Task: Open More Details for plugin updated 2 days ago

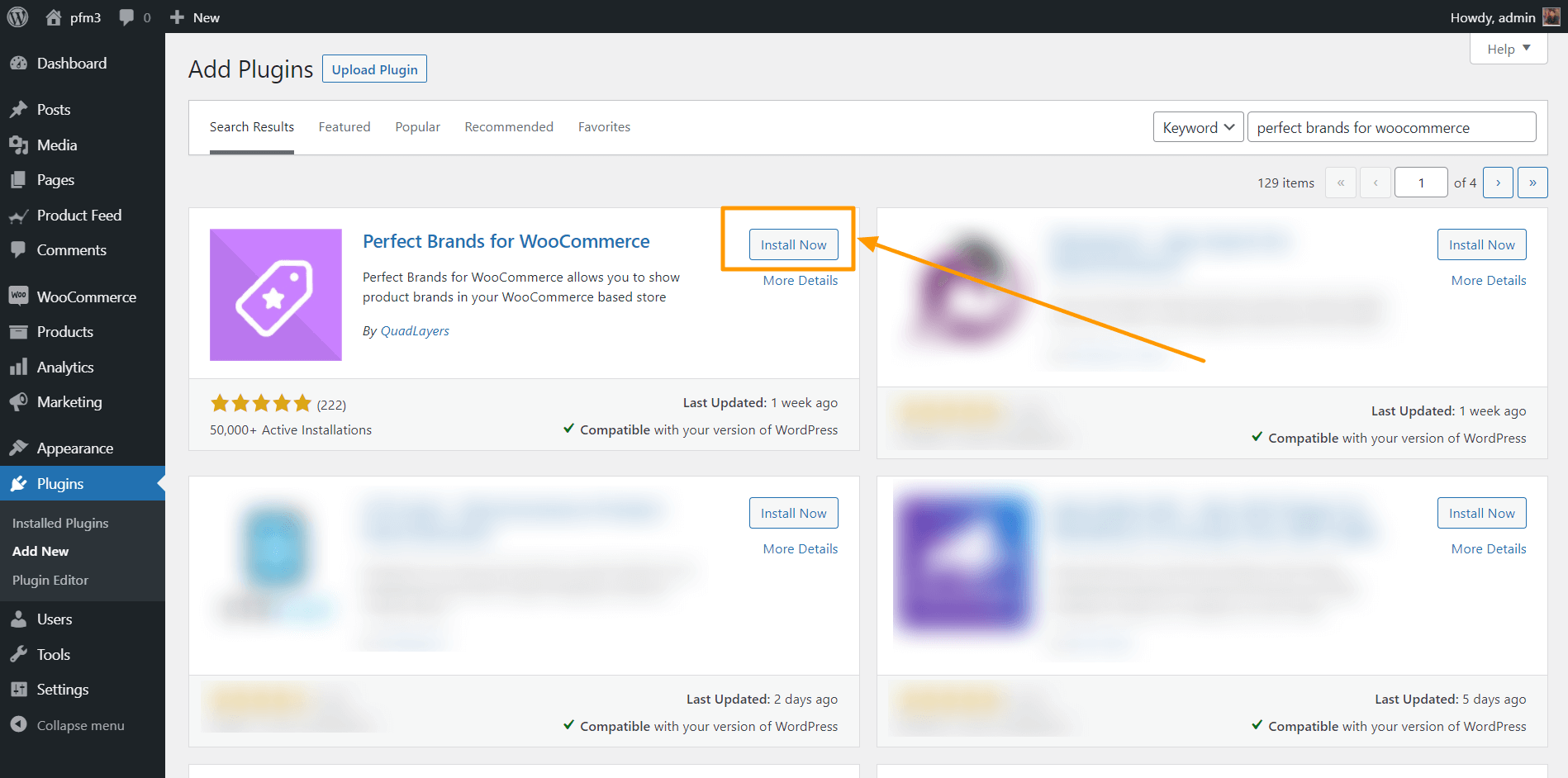Action: (x=801, y=549)
